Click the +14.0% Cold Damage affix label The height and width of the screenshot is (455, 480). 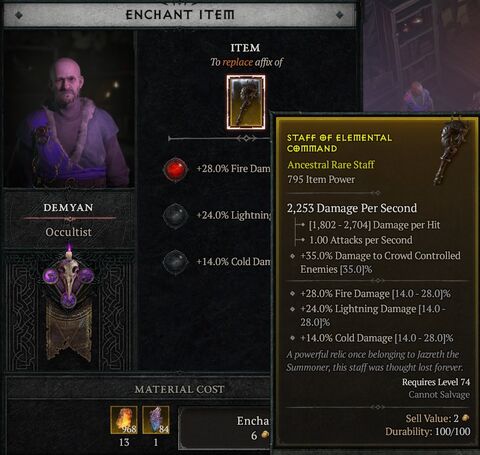pos(233,262)
